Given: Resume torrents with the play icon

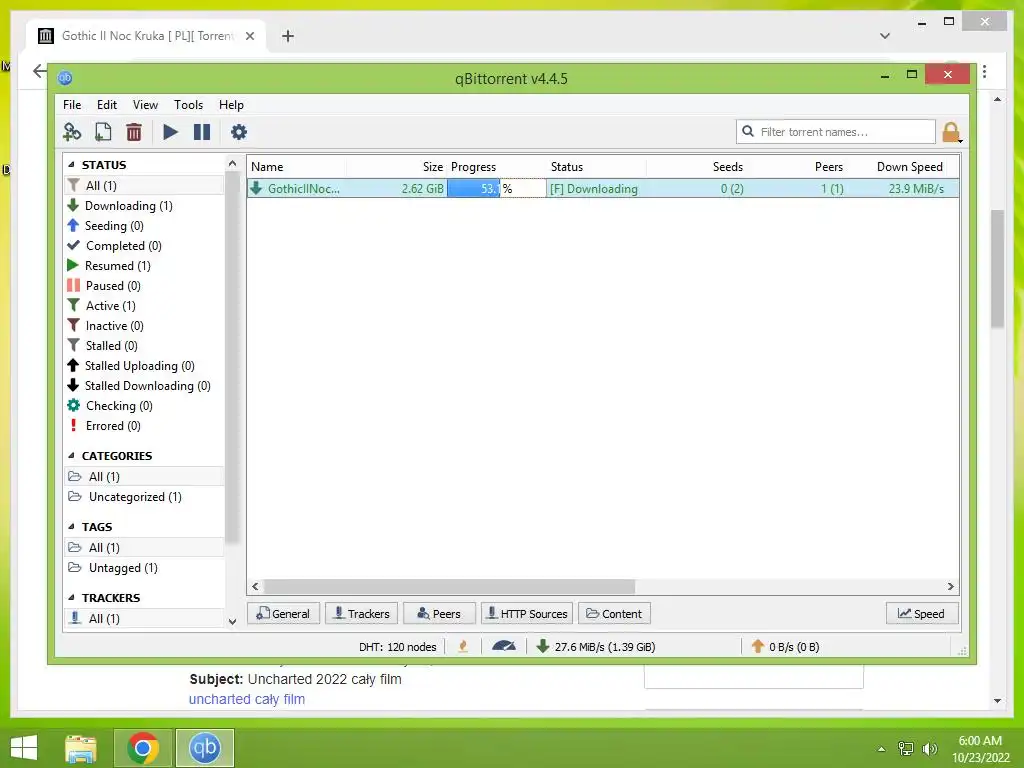Looking at the screenshot, I should [170, 132].
